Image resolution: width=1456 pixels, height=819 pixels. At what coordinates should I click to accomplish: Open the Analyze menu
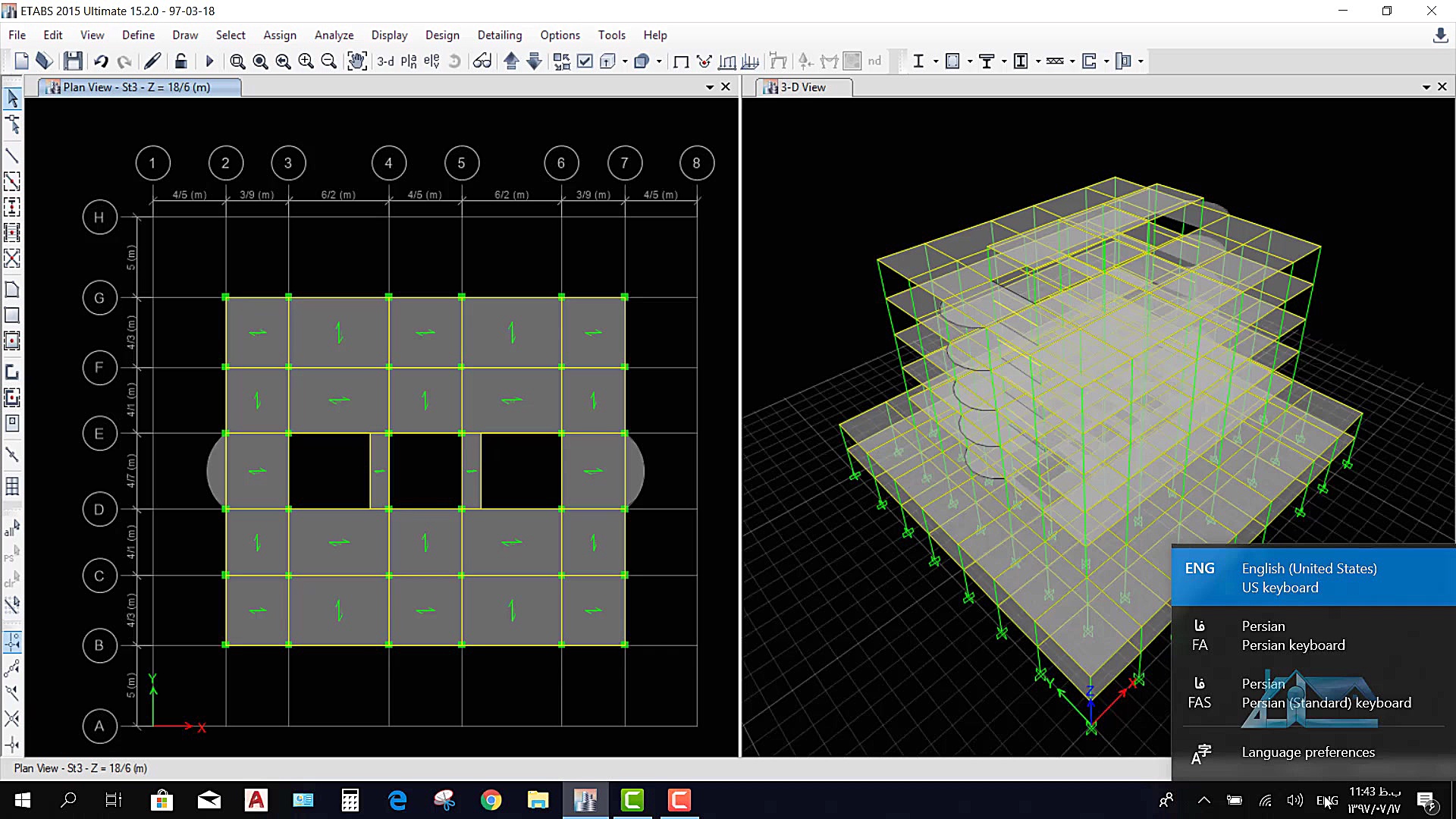[x=334, y=35]
